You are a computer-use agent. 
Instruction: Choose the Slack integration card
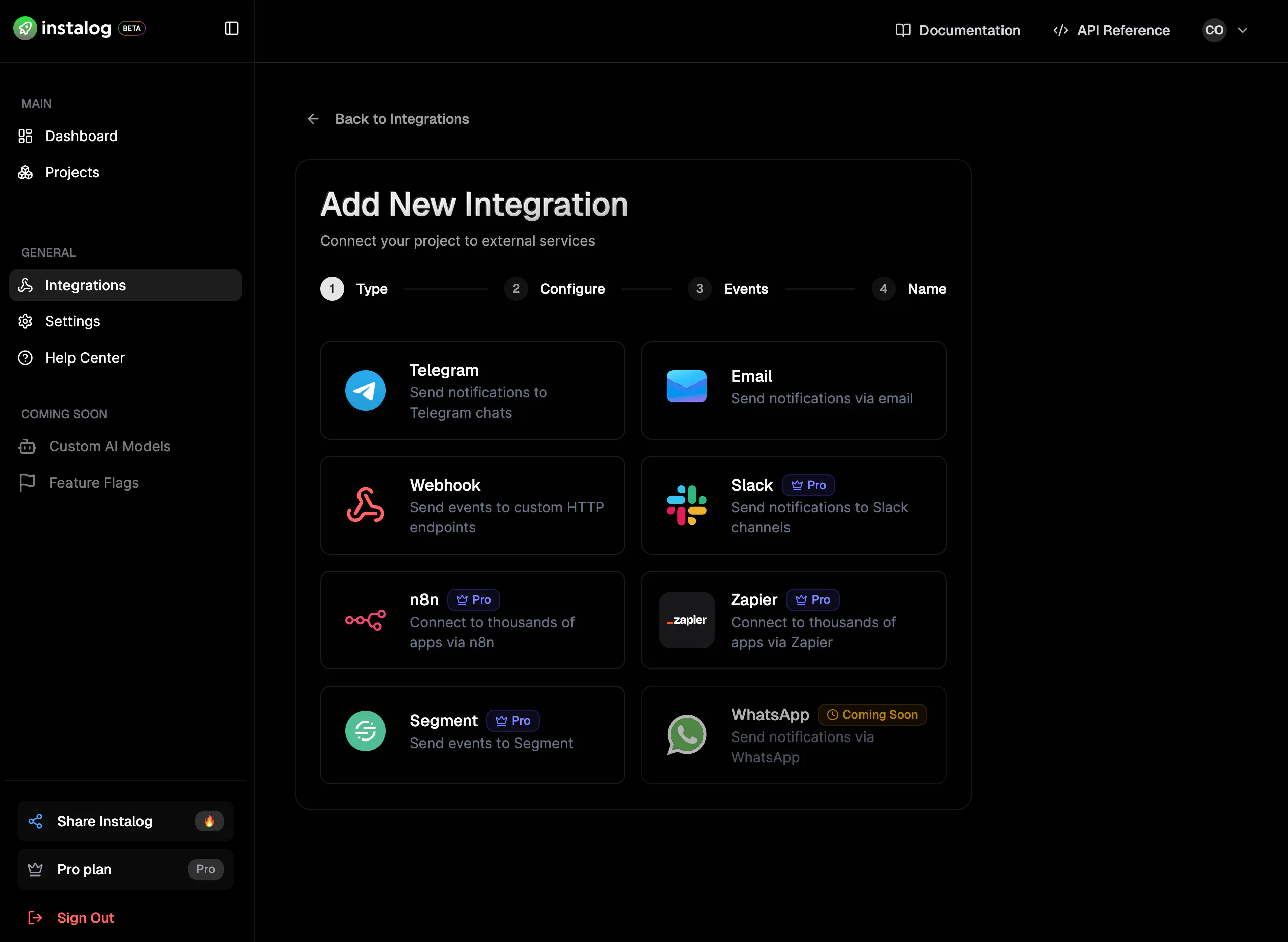pos(794,505)
